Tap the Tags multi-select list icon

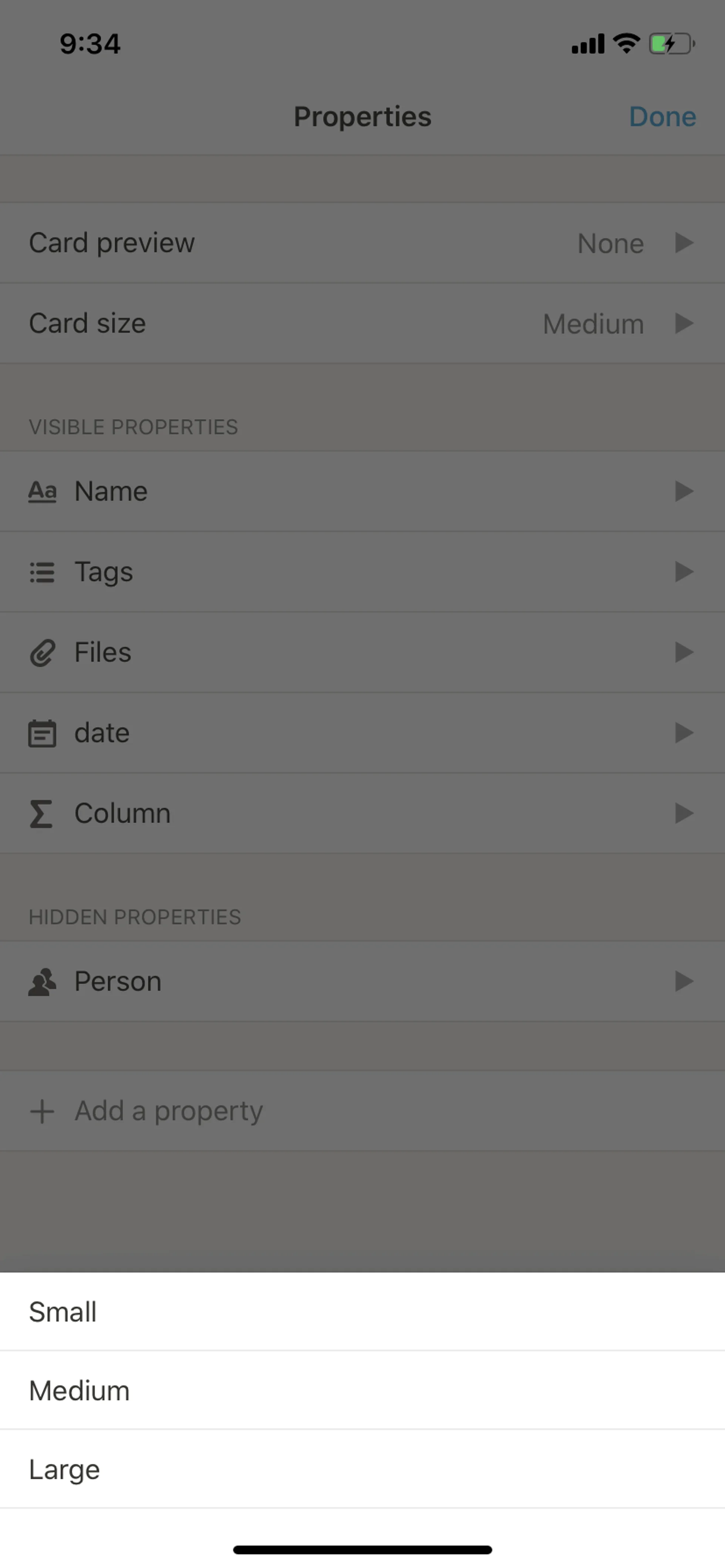[x=42, y=572]
